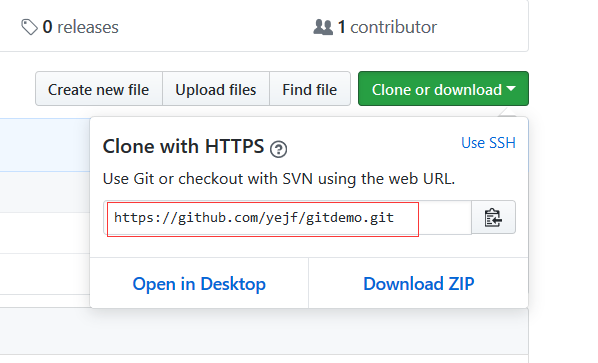The width and height of the screenshot is (598, 363).
Task: Click the white caret on Clone or download
Action: (x=511, y=89)
